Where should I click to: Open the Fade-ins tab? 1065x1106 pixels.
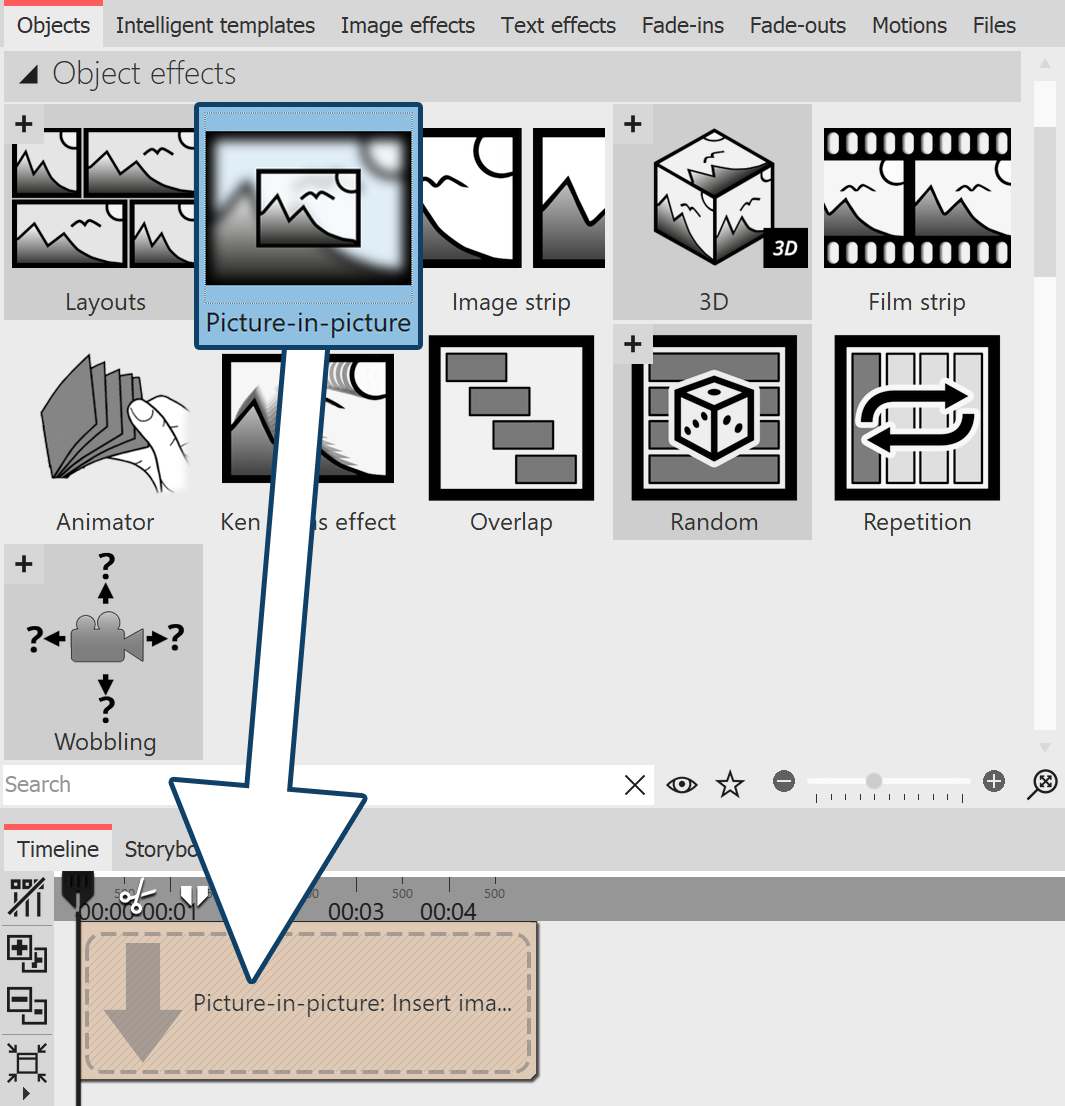point(683,25)
